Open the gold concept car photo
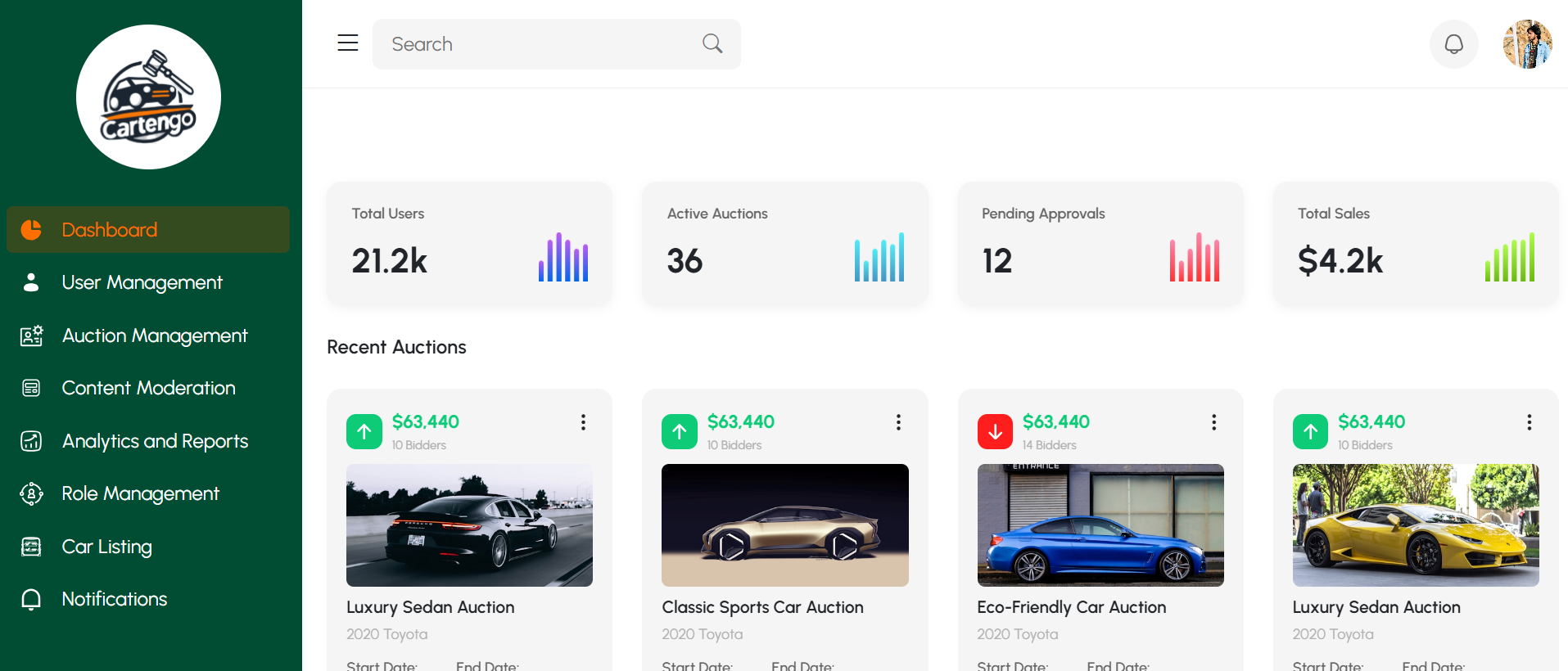1568x671 pixels. tap(785, 525)
